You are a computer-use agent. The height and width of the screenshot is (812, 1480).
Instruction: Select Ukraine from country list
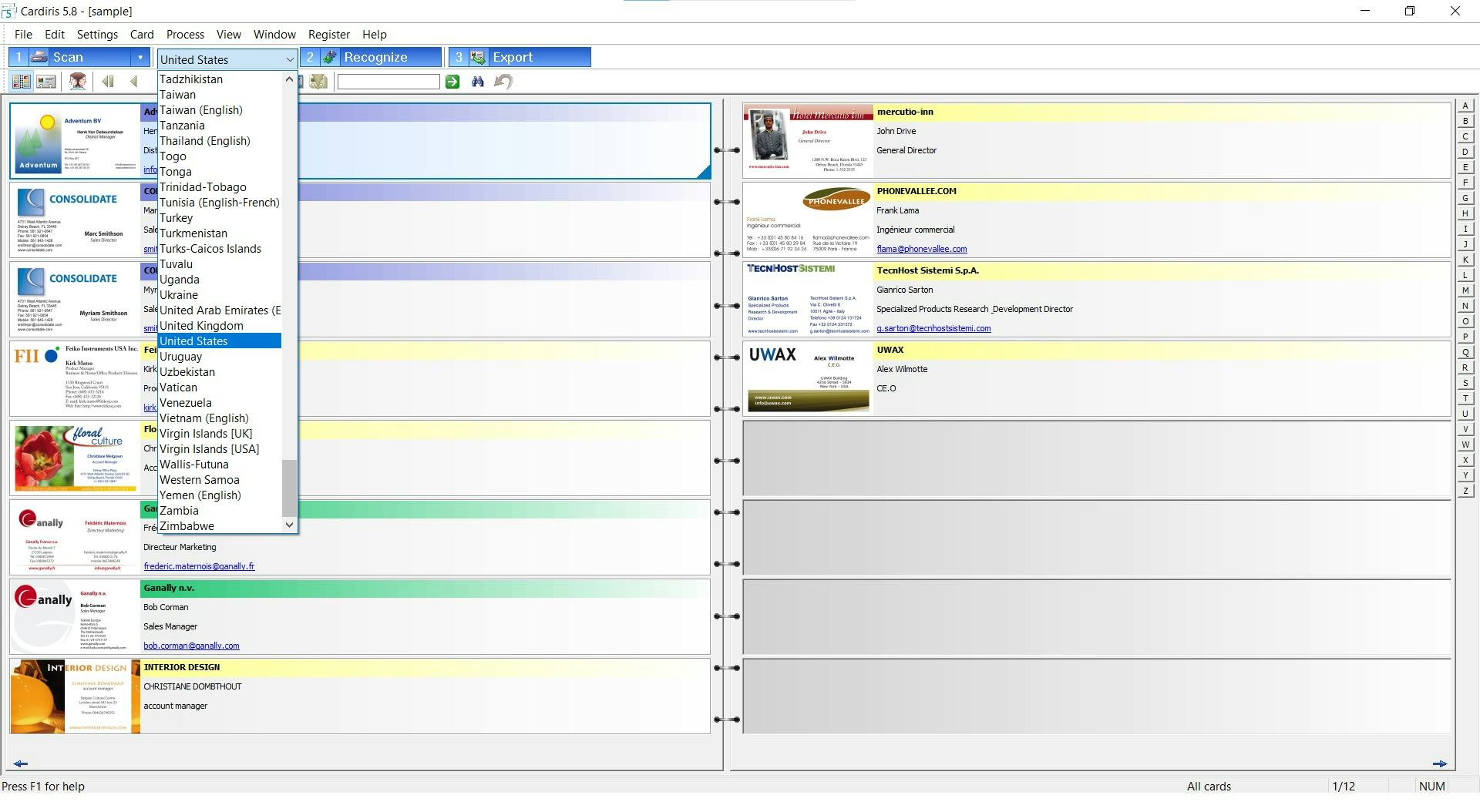point(220,295)
